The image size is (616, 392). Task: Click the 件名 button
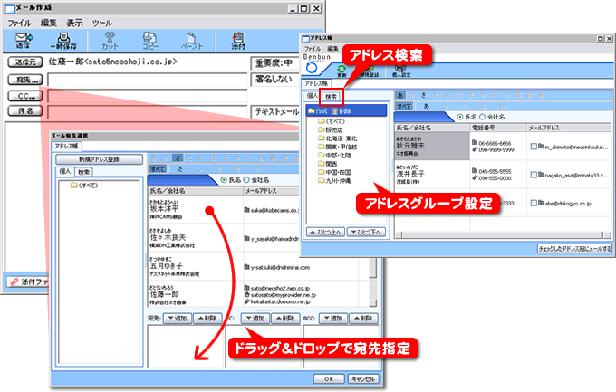coord(25,111)
